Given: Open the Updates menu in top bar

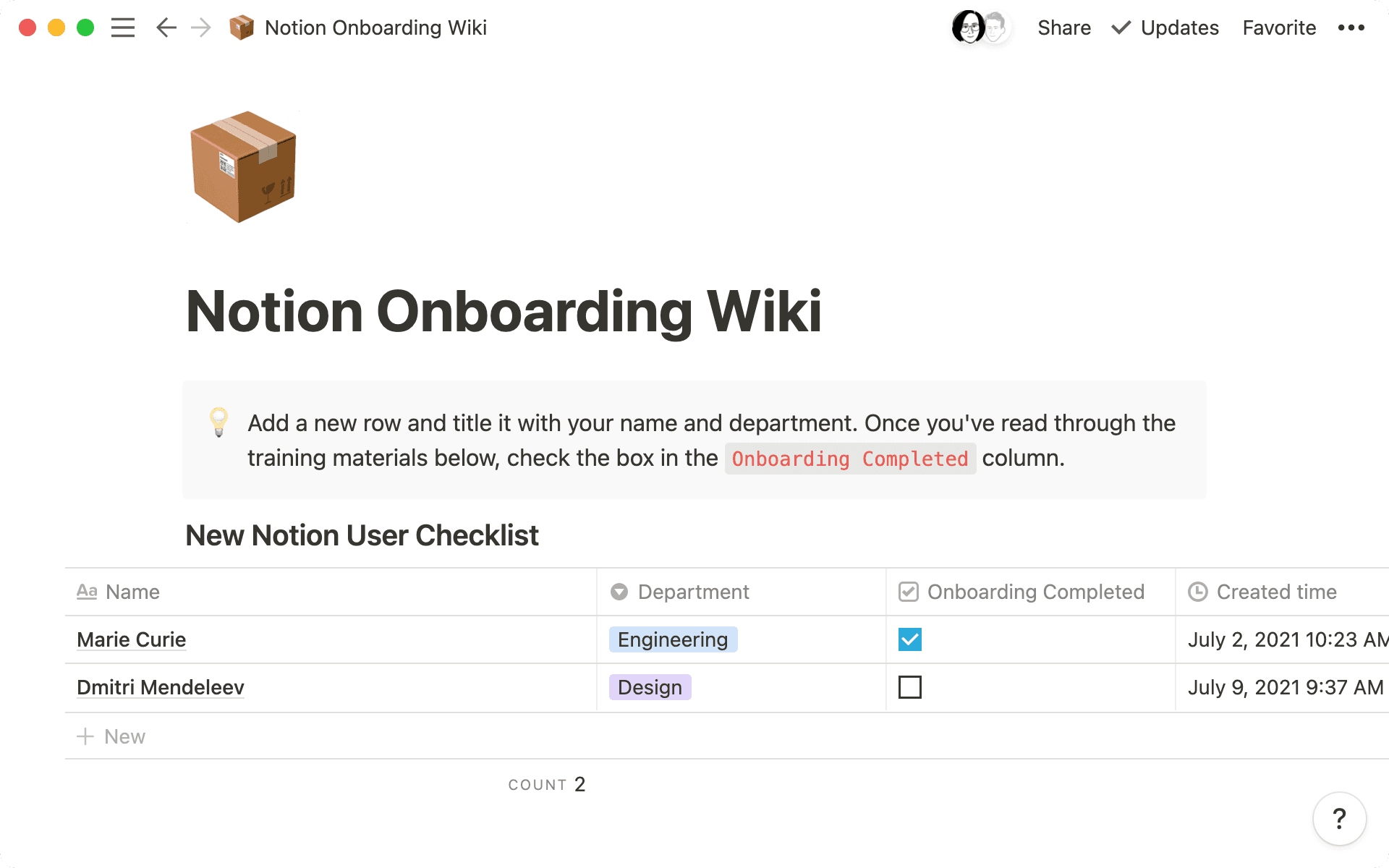Looking at the screenshot, I should click(x=1165, y=28).
